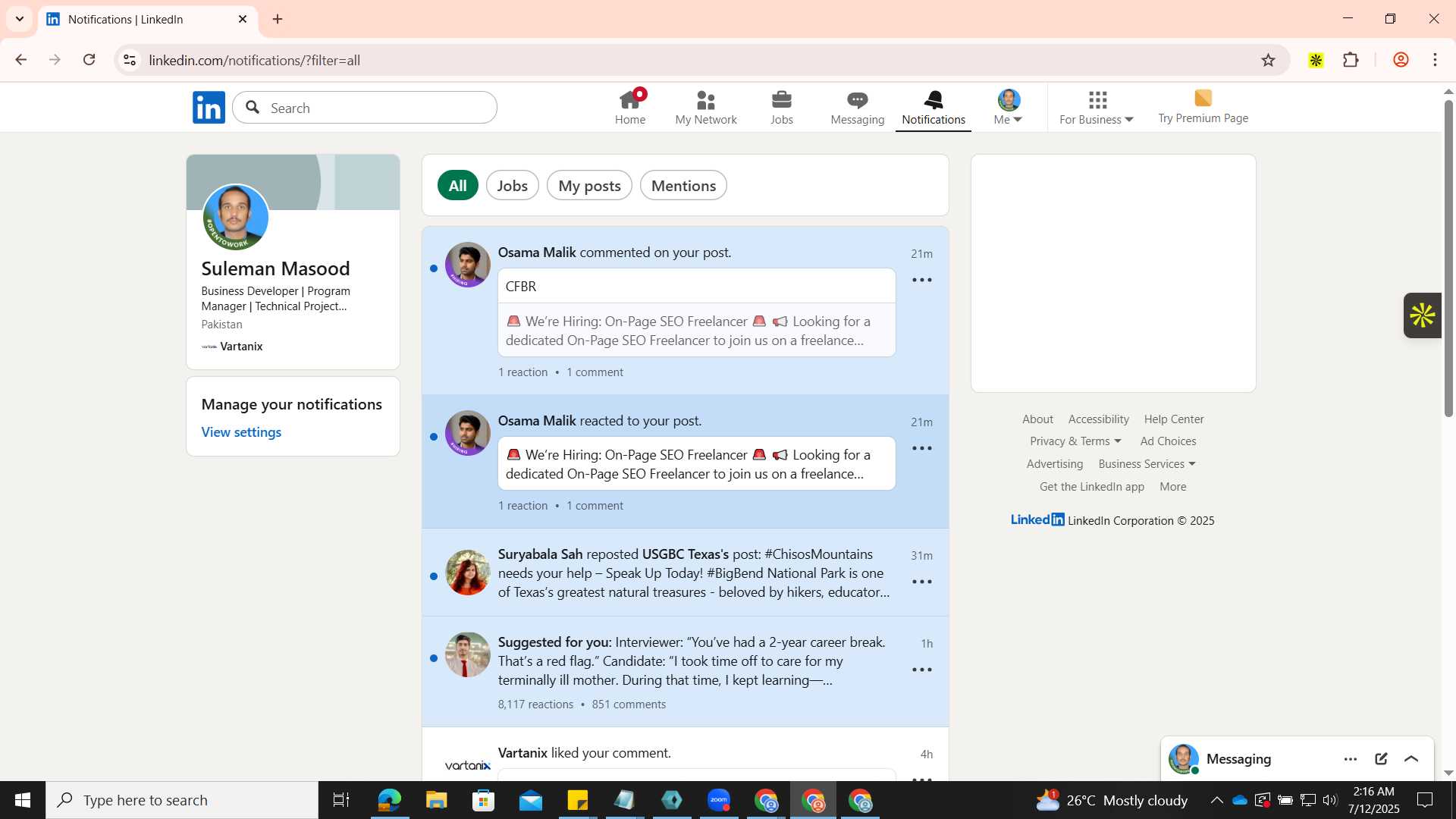Open the About footer link
1456x819 pixels.
tap(1037, 419)
